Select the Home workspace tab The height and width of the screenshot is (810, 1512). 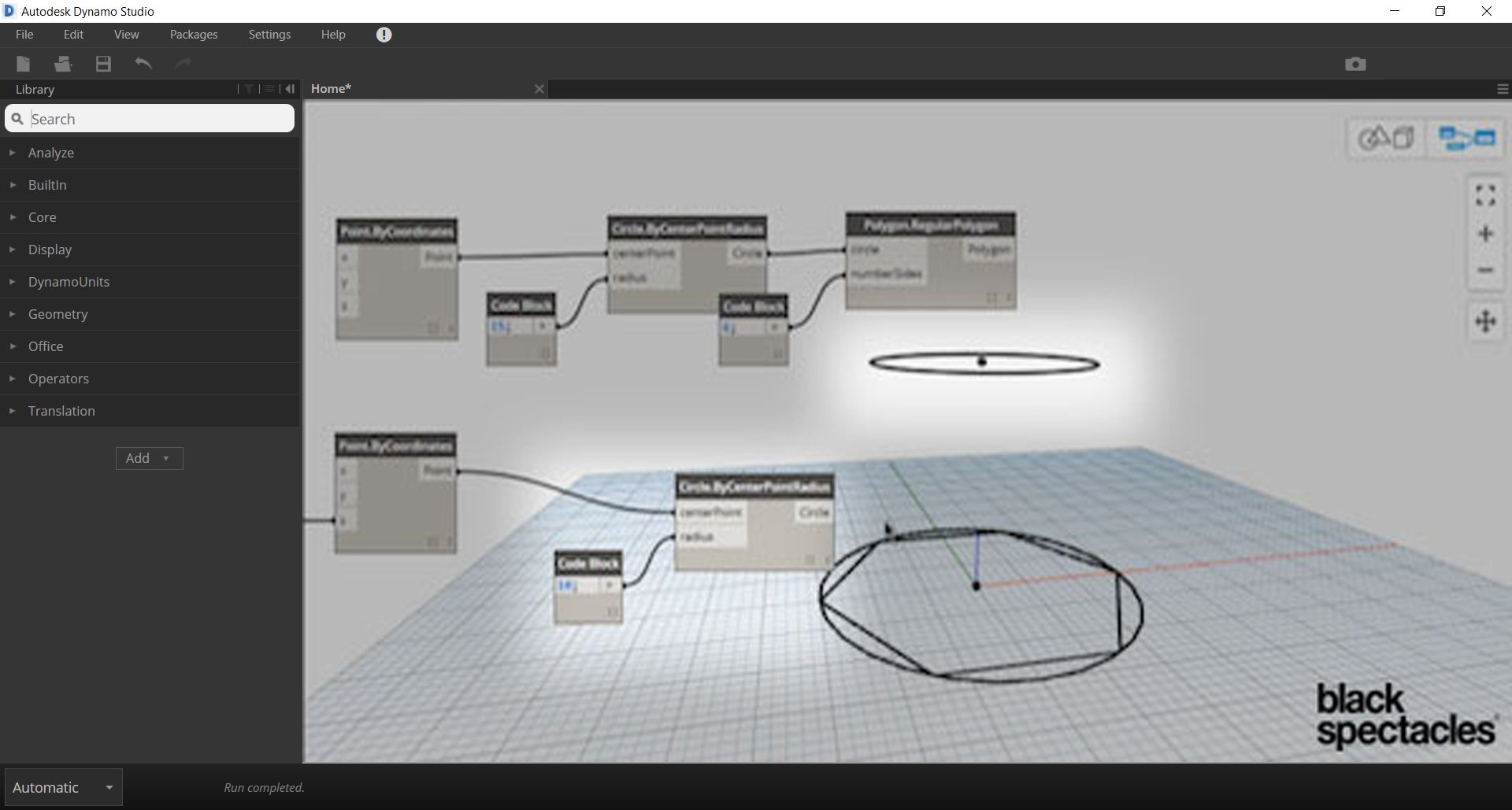(x=331, y=88)
